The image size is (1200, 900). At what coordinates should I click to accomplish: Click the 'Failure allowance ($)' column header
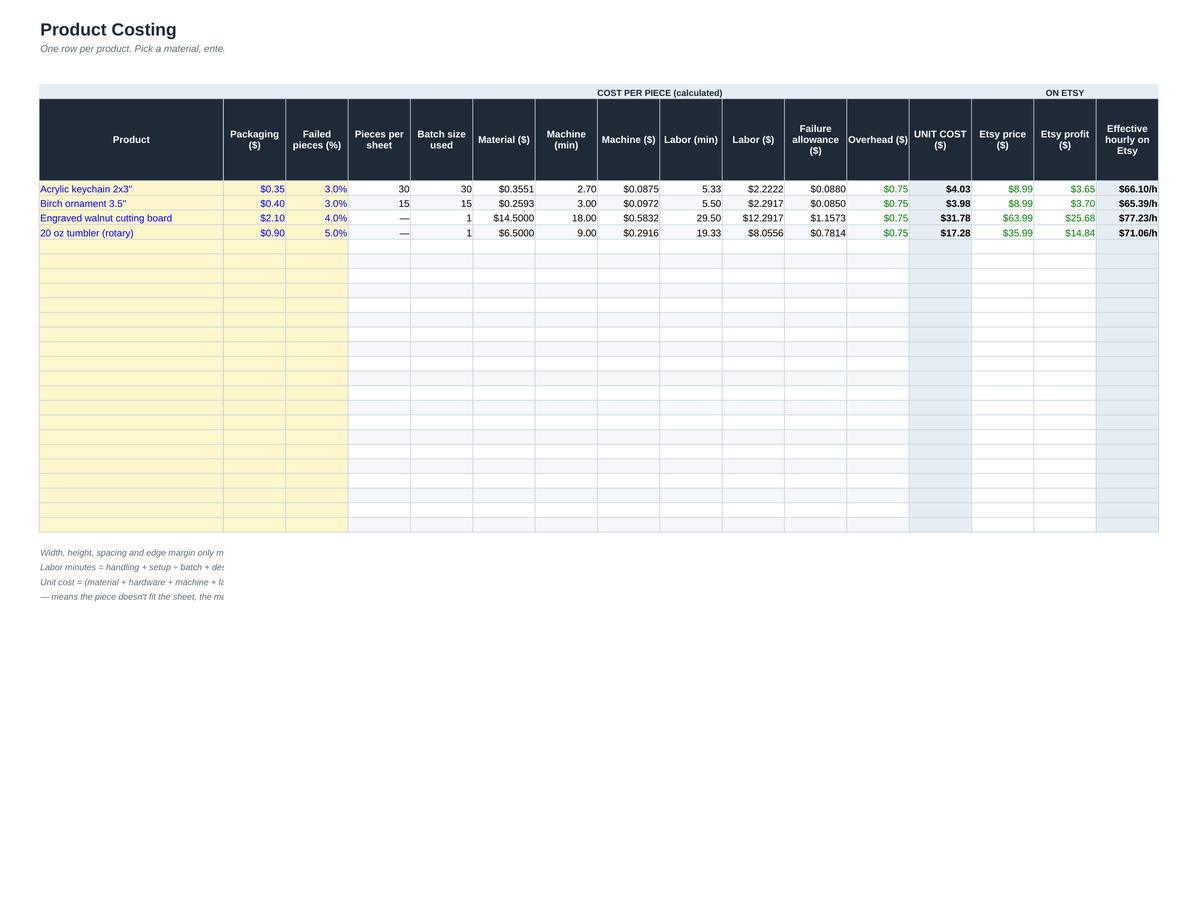[815, 140]
